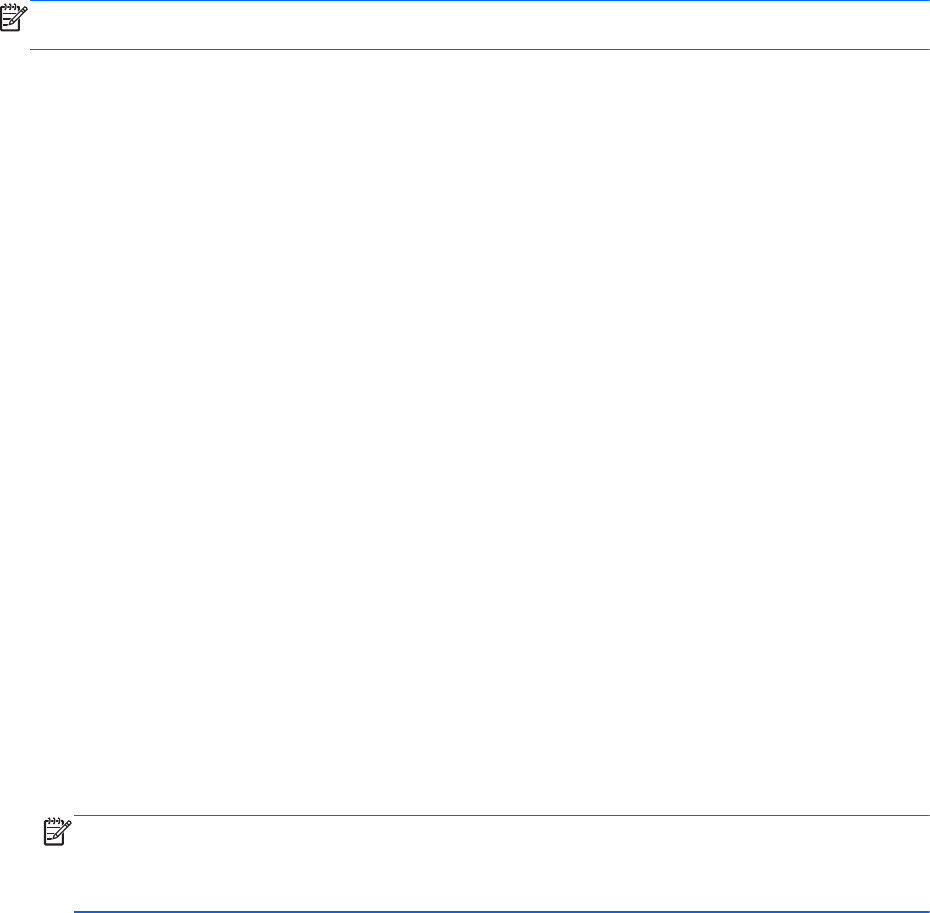The width and height of the screenshot is (930, 913).
Task: Click the right end of the bottom thick blue rule
Action: click(924, 911)
